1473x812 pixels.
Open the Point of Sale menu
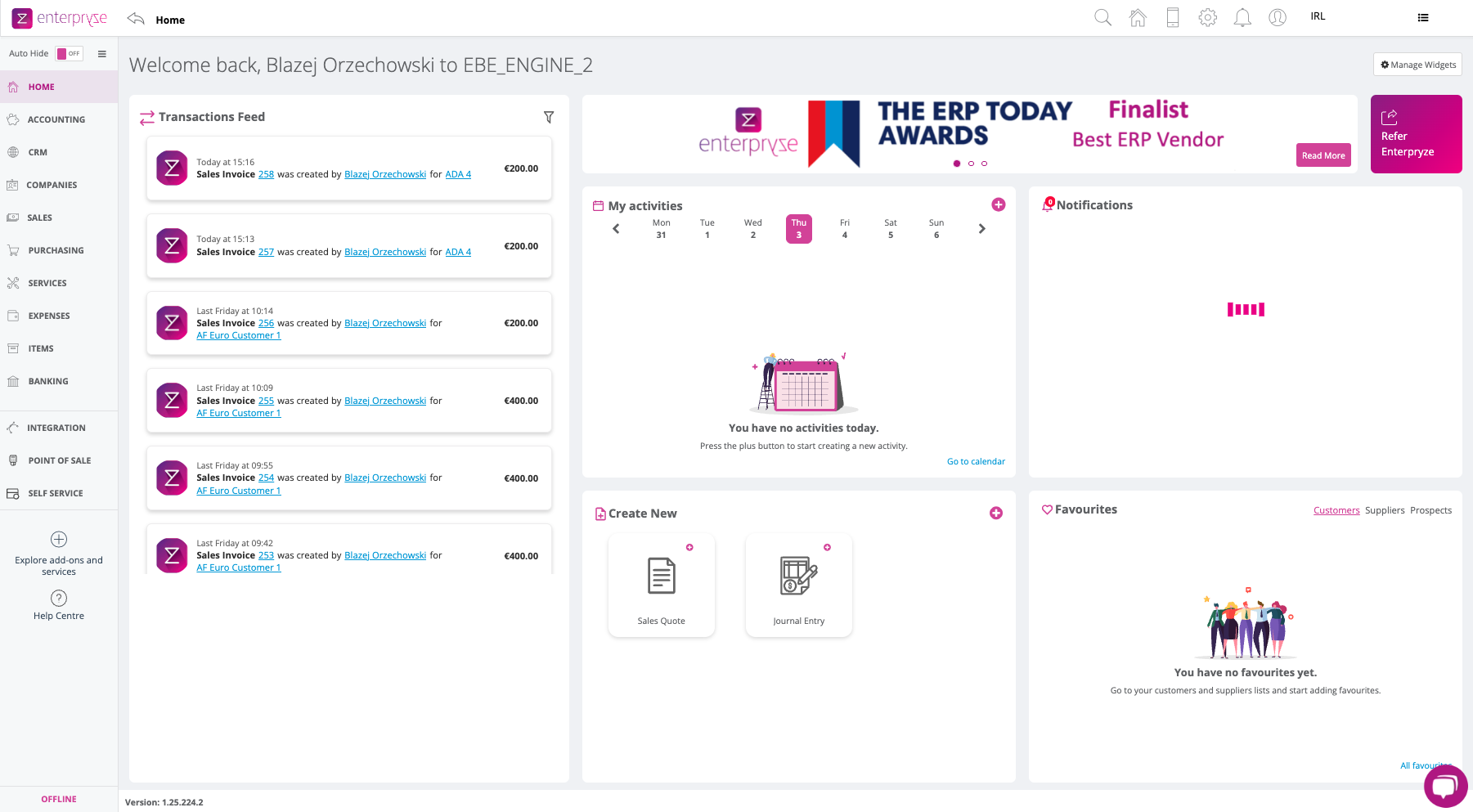pos(59,460)
